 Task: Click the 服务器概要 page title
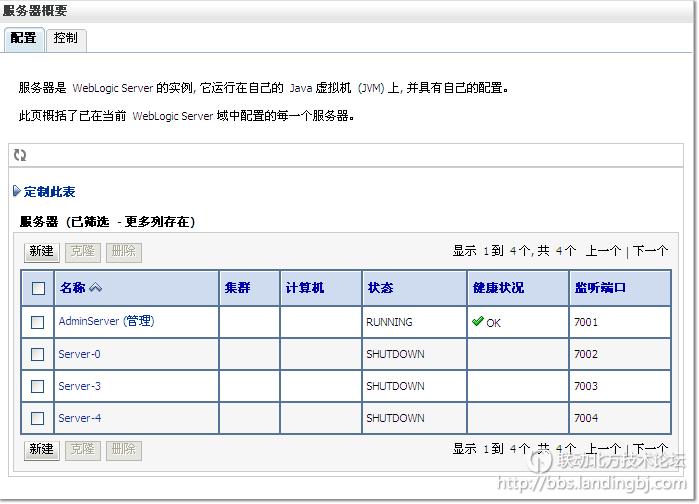coord(35,11)
